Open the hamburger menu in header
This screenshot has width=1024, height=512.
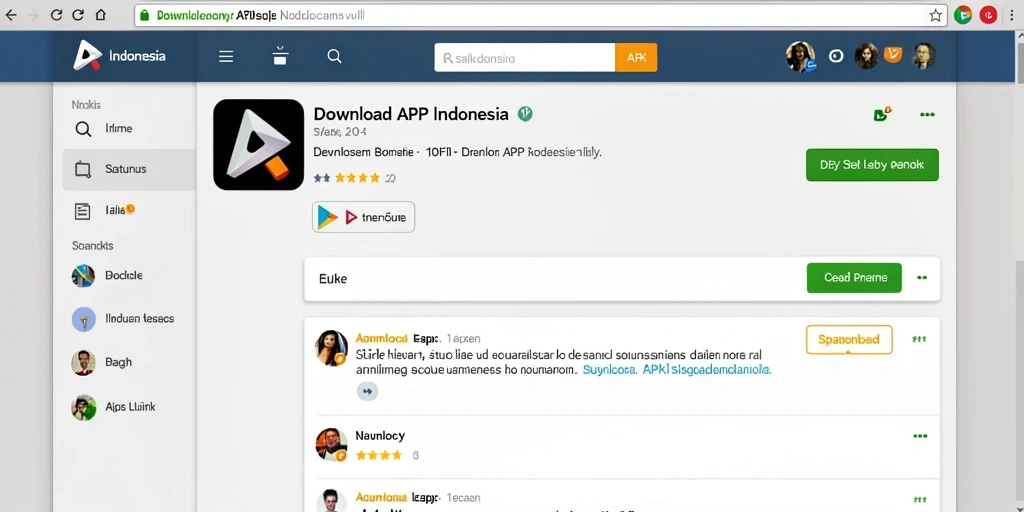tap(226, 57)
